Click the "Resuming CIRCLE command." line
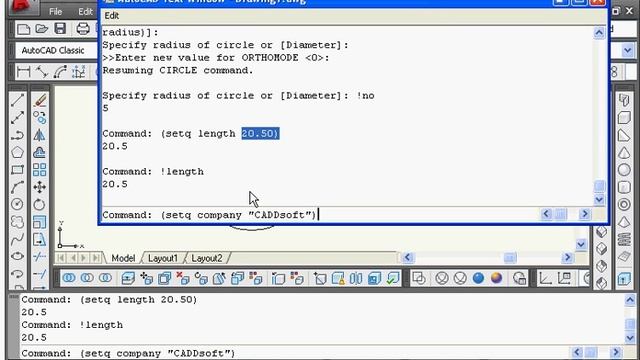 point(178,70)
